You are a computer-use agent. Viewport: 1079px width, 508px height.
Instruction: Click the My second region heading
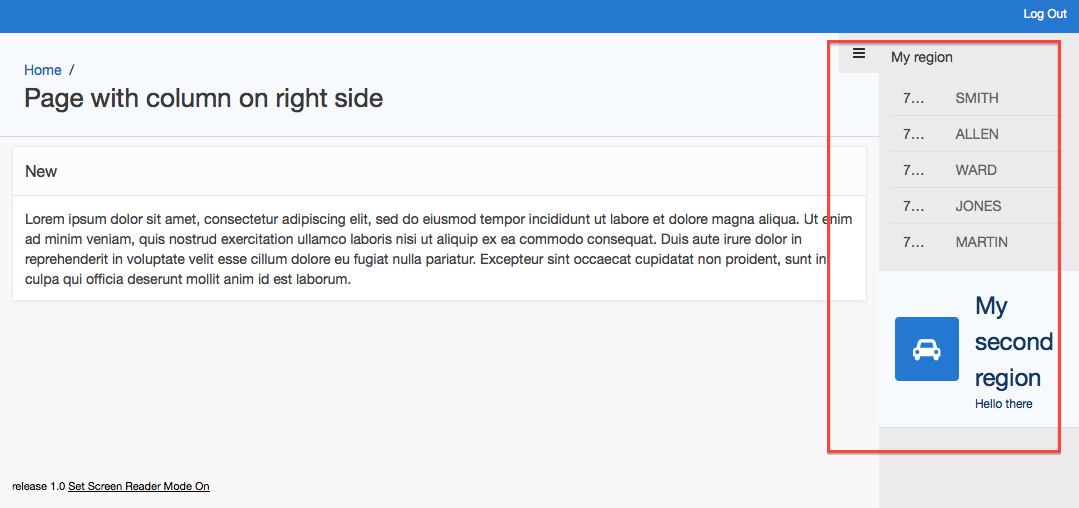pyautogui.click(x=1013, y=342)
